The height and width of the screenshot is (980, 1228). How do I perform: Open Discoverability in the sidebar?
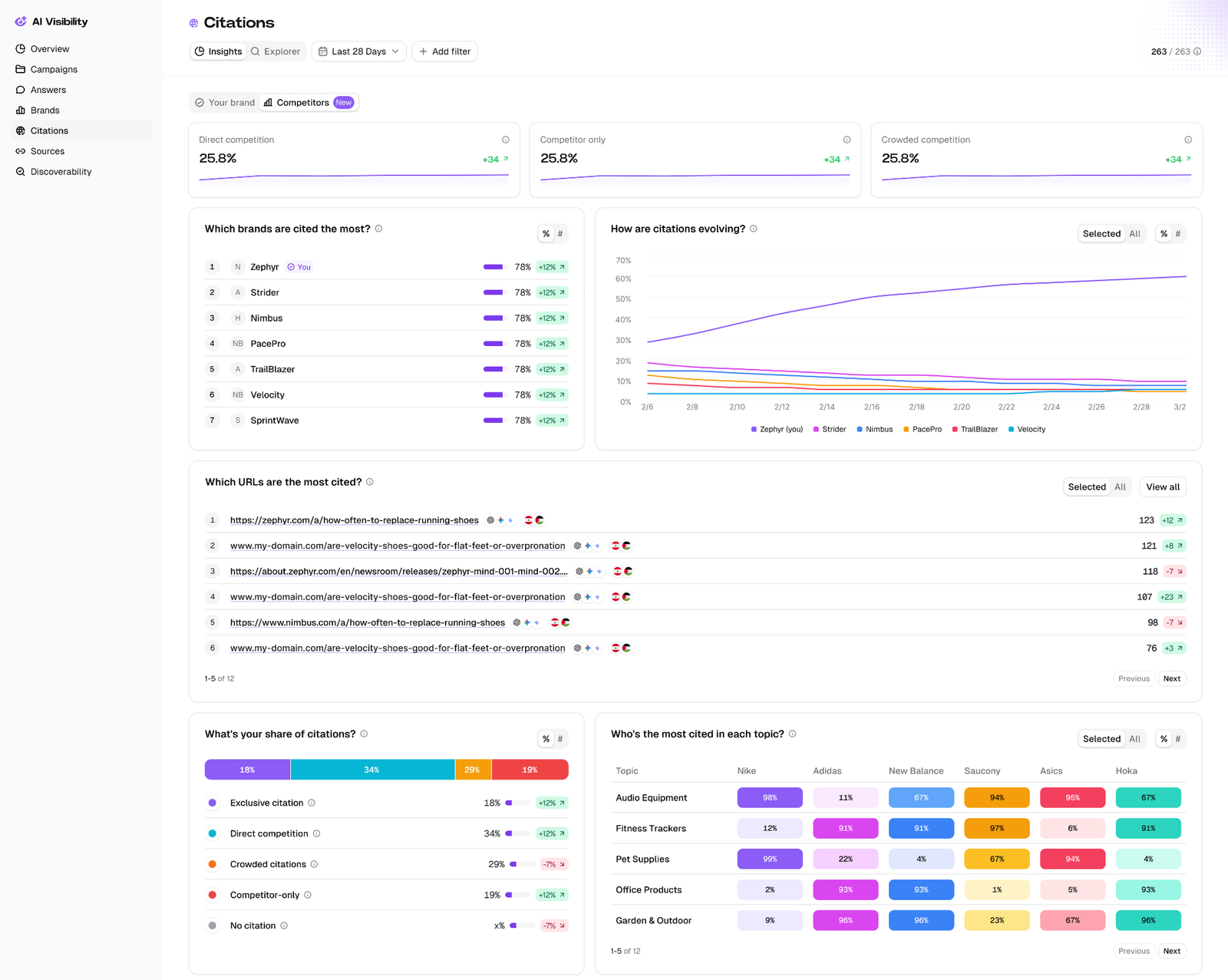point(61,172)
